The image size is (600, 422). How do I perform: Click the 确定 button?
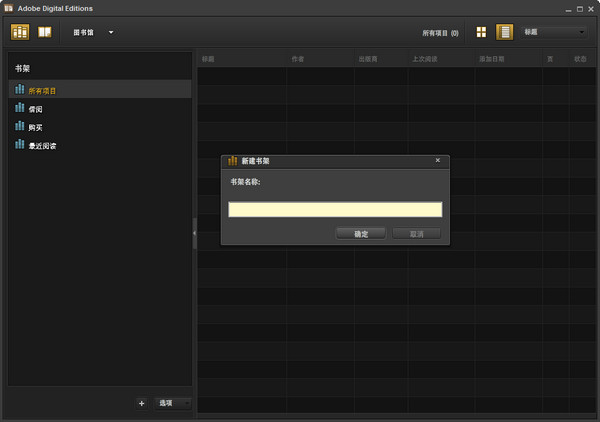click(x=361, y=233)
